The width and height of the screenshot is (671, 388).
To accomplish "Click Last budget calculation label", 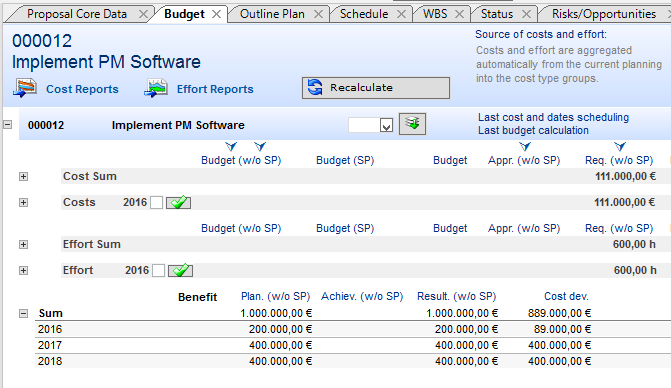I will click(533, 130).
